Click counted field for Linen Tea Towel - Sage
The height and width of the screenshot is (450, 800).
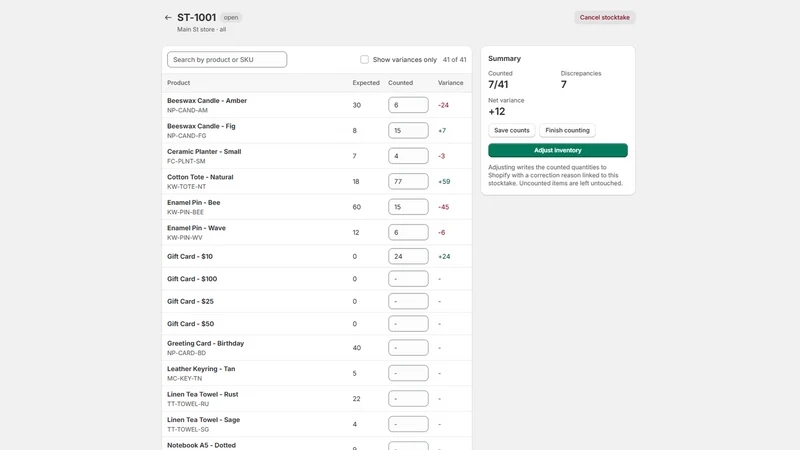(408, 424)
